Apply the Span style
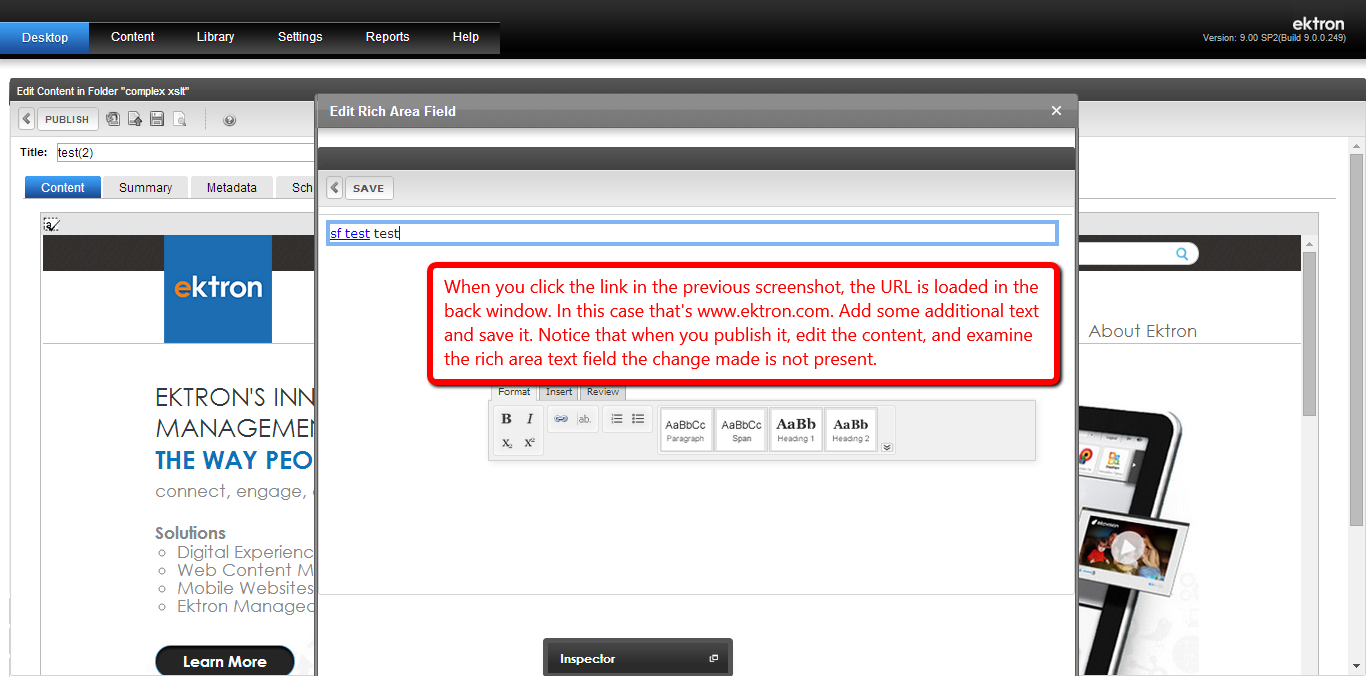 pos(741,429)
